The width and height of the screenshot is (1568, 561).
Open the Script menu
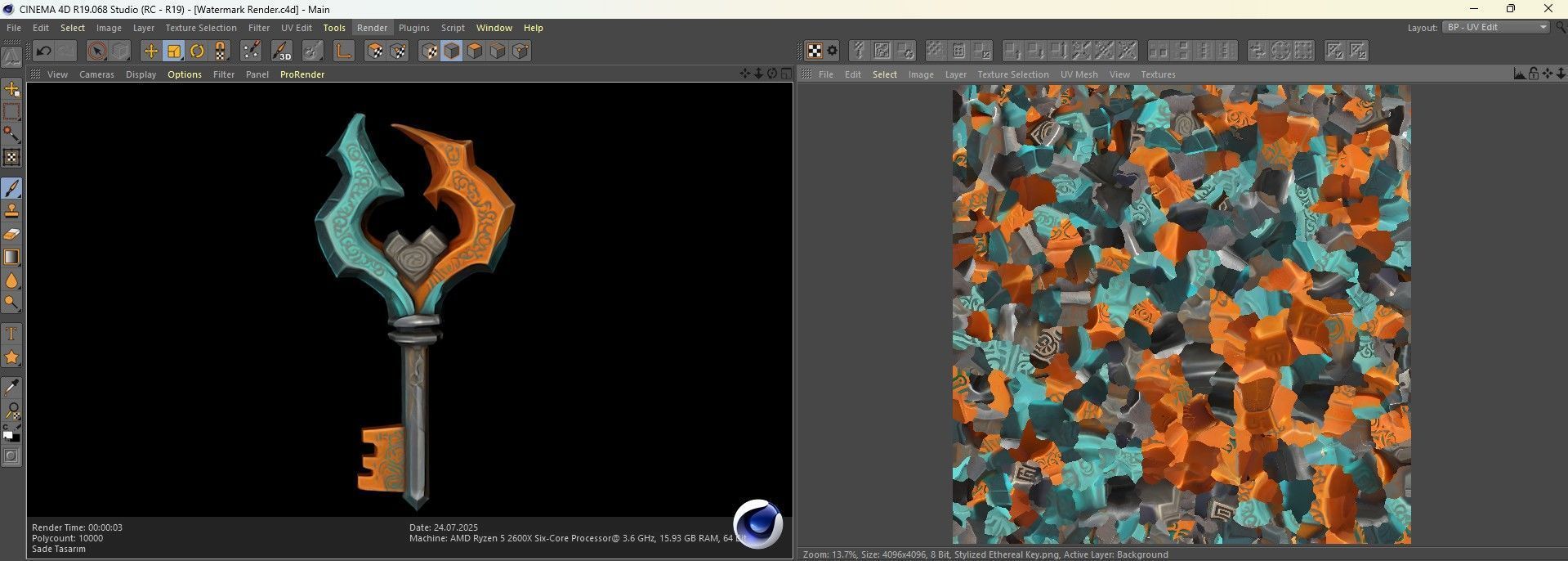point(453,28)
